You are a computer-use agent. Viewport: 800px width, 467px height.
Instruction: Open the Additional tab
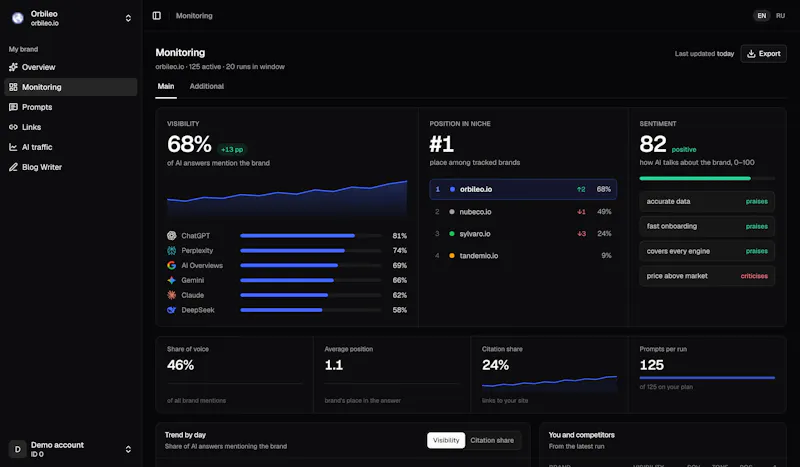coord(207,87)
